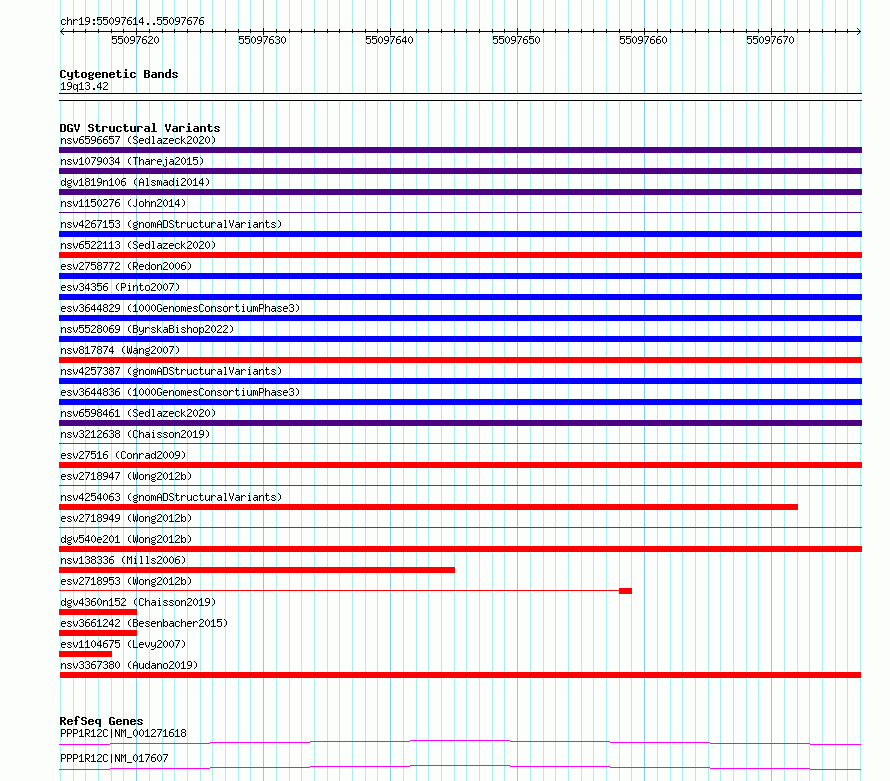Open the nsv1150276 (John2014) entry
The width and height of the screenshot is (890, 781).
click(x=123, y=203)
